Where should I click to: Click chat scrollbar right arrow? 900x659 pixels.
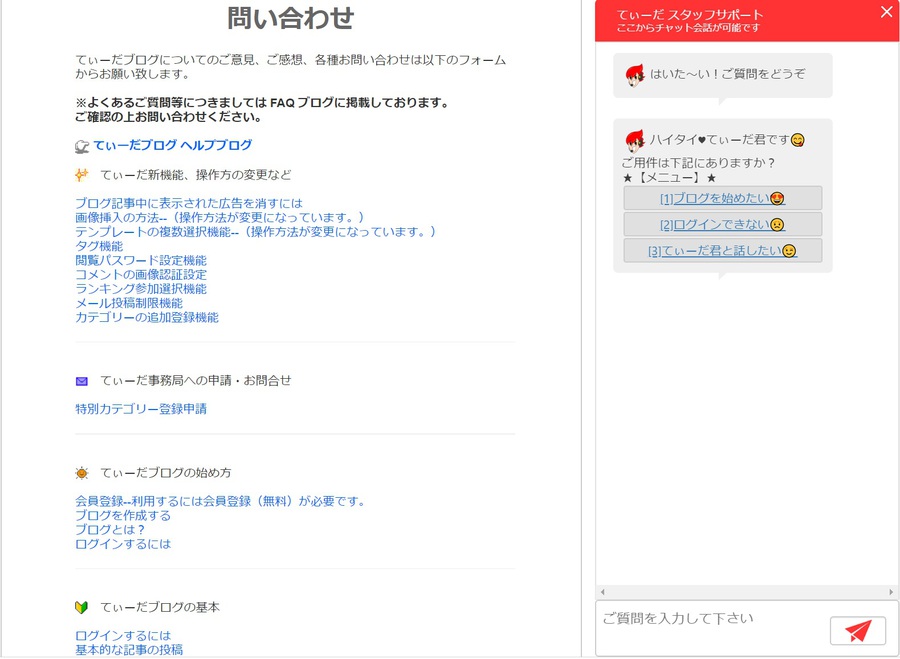coord(891,592)
